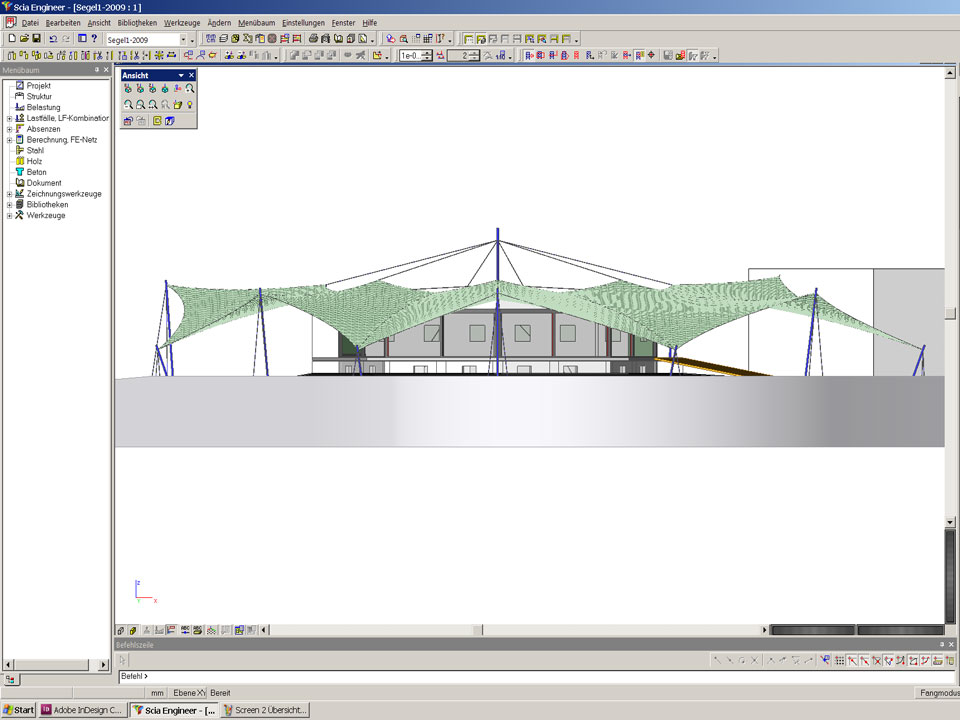
Task: Open the Bibliotheken menu
Action: tap(136, 22)
